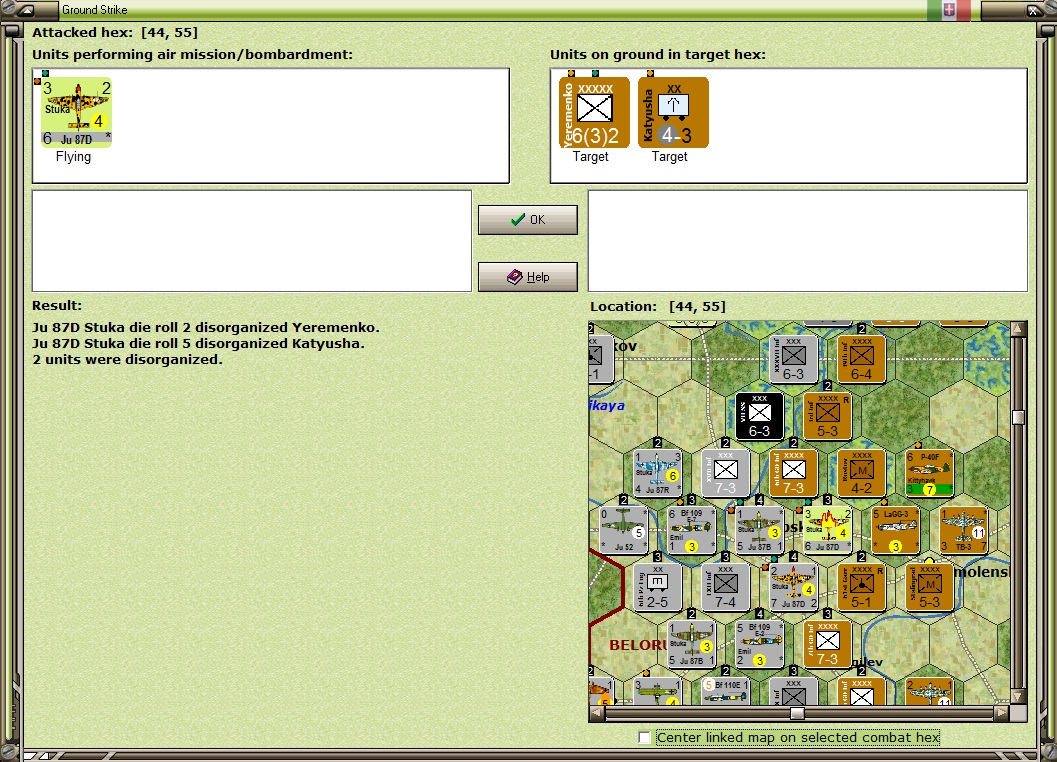Click the black SS 6-3 corps on map
The height and width of the screenshot is (762, 1057).
pyautogui.click(x=759, y=416)
